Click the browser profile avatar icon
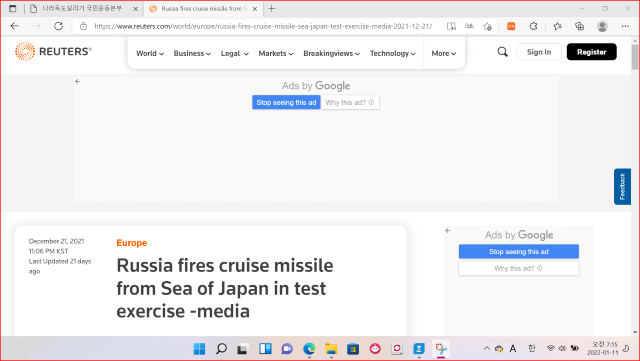 click(602, 26)
